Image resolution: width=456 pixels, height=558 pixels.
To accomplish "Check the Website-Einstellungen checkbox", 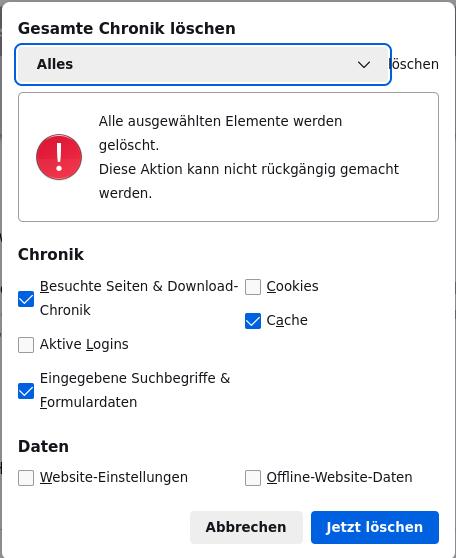I will click(x=26, y=478).
